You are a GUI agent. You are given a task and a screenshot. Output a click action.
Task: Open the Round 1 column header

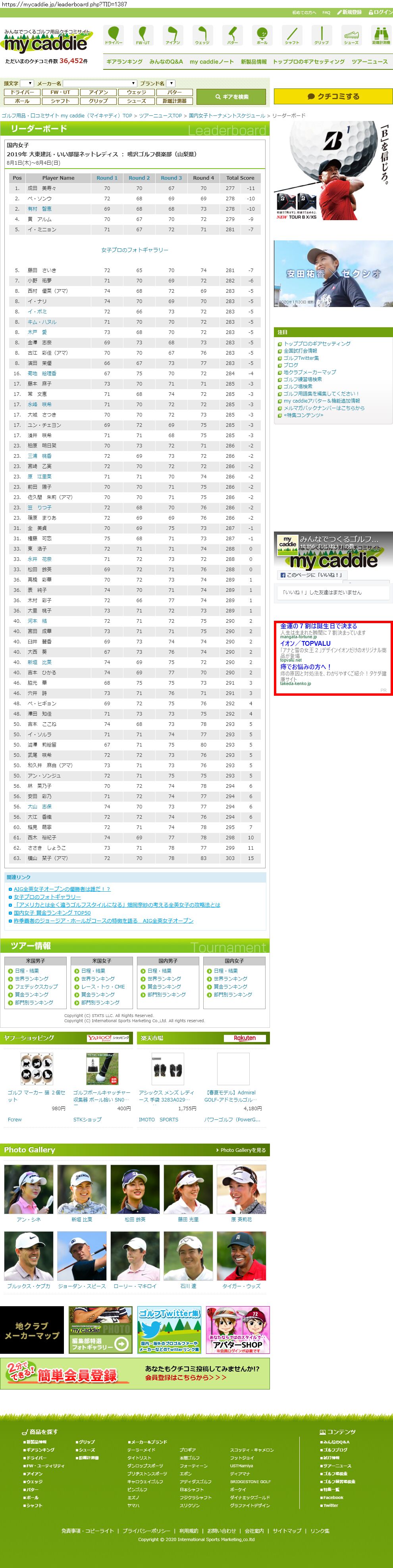tap(107, 178)
